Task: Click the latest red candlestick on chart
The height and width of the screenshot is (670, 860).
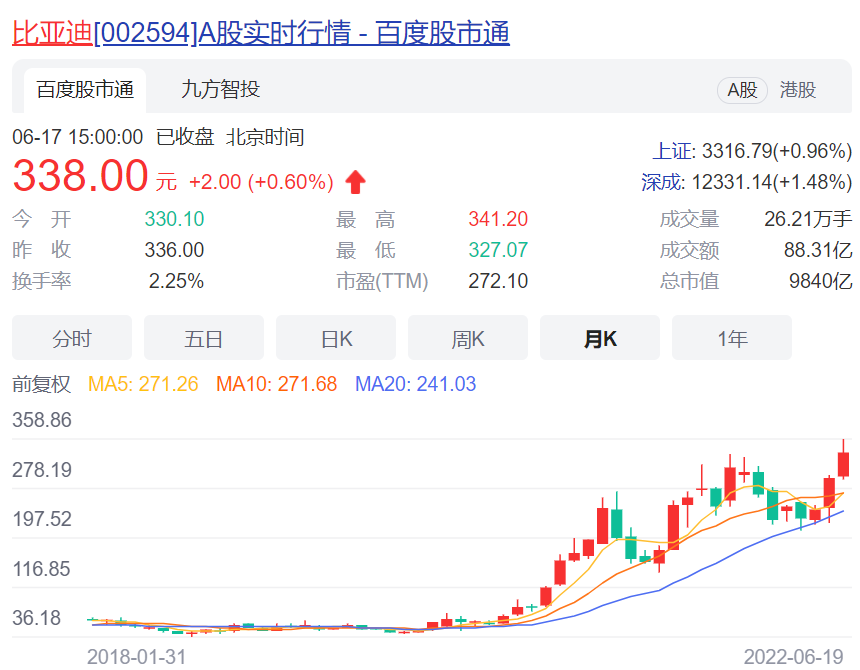Action: point(844,464)
